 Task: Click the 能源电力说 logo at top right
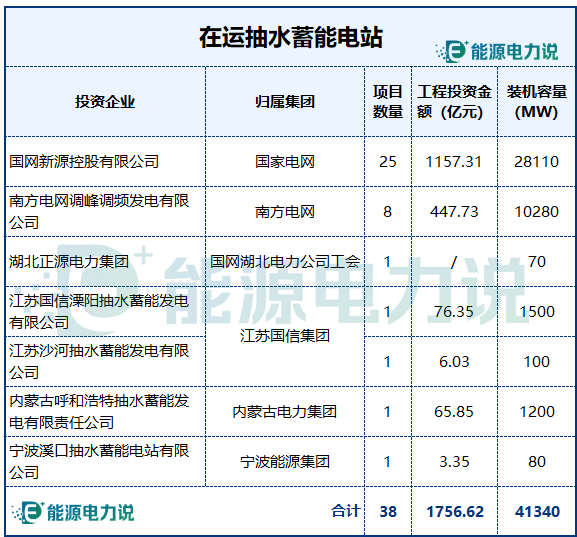click(x=497, y=52)
